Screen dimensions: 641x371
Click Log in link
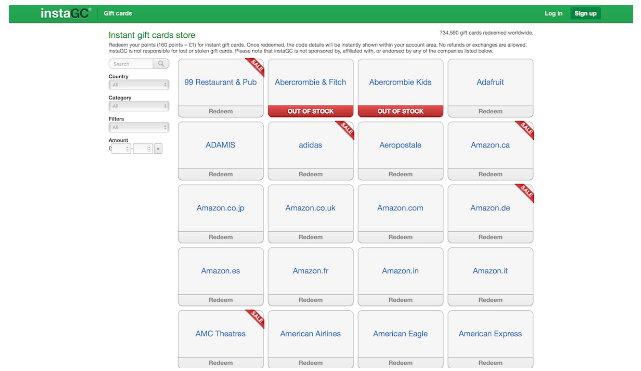tap(553, 13)
